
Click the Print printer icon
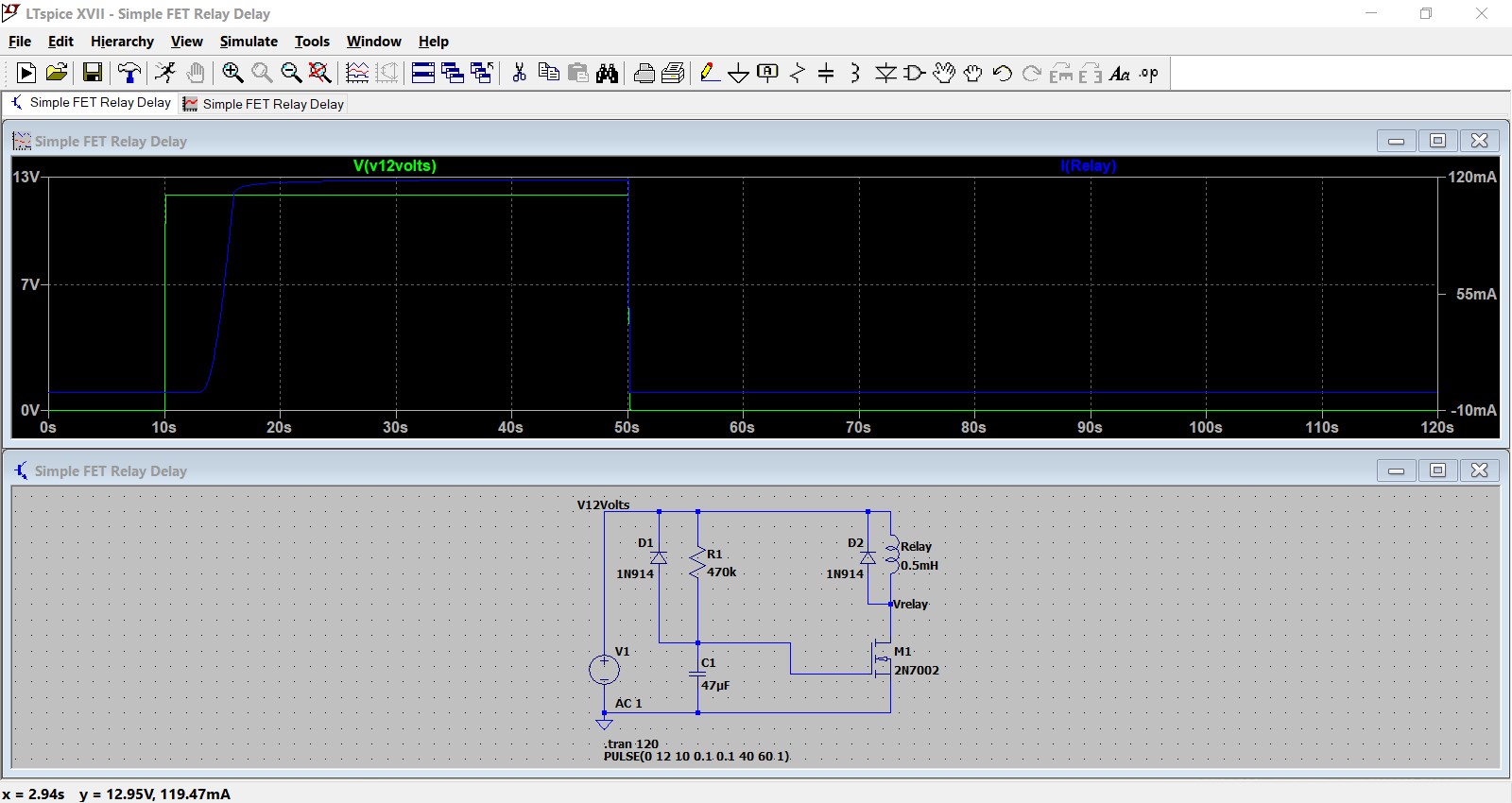click(x=644, y=73)
